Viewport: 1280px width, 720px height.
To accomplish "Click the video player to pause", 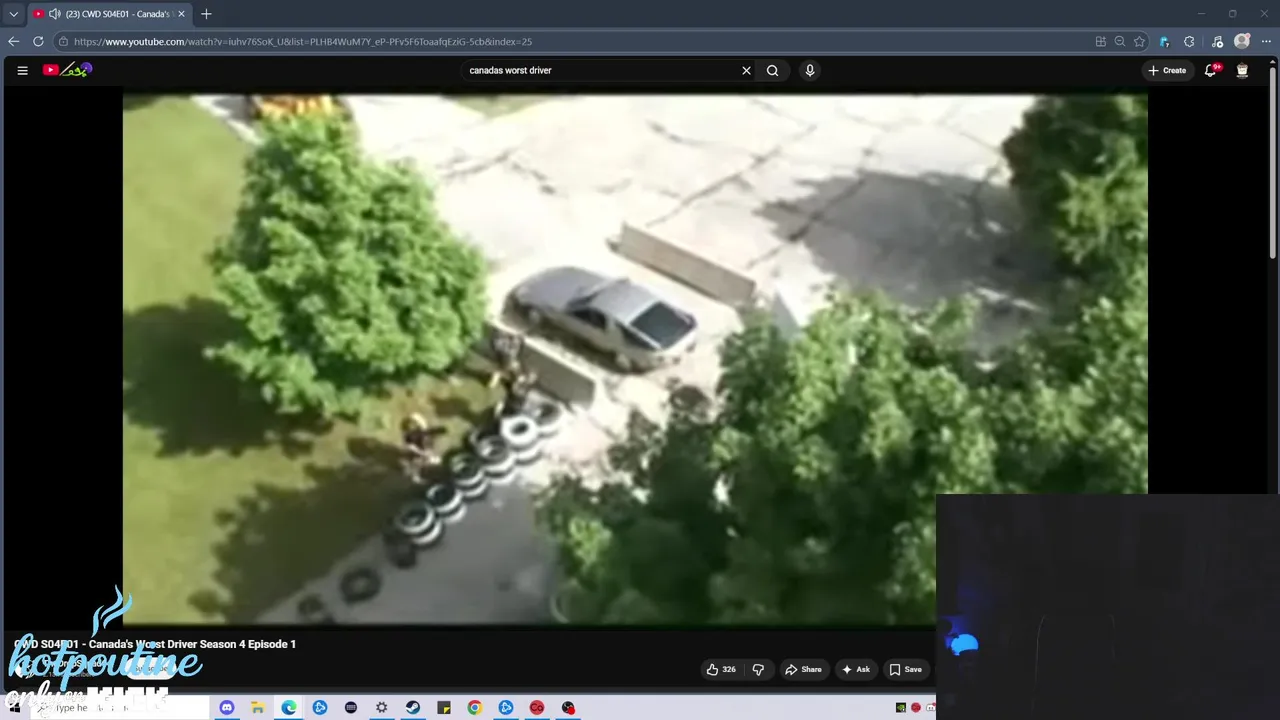I will point(635,360).
